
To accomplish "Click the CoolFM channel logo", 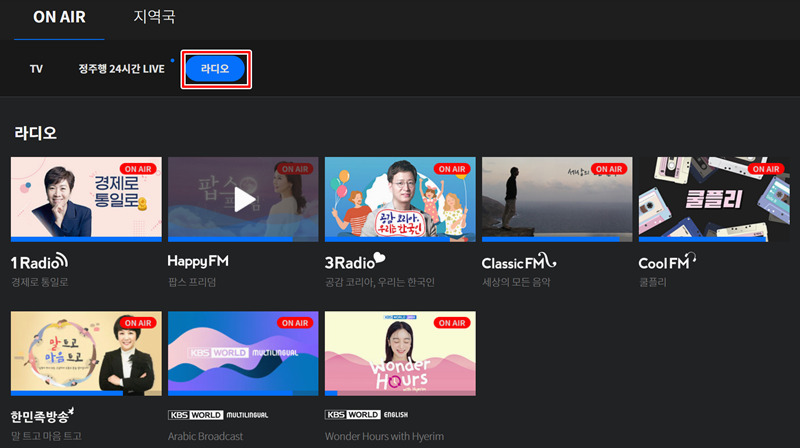I will [667, 261].
